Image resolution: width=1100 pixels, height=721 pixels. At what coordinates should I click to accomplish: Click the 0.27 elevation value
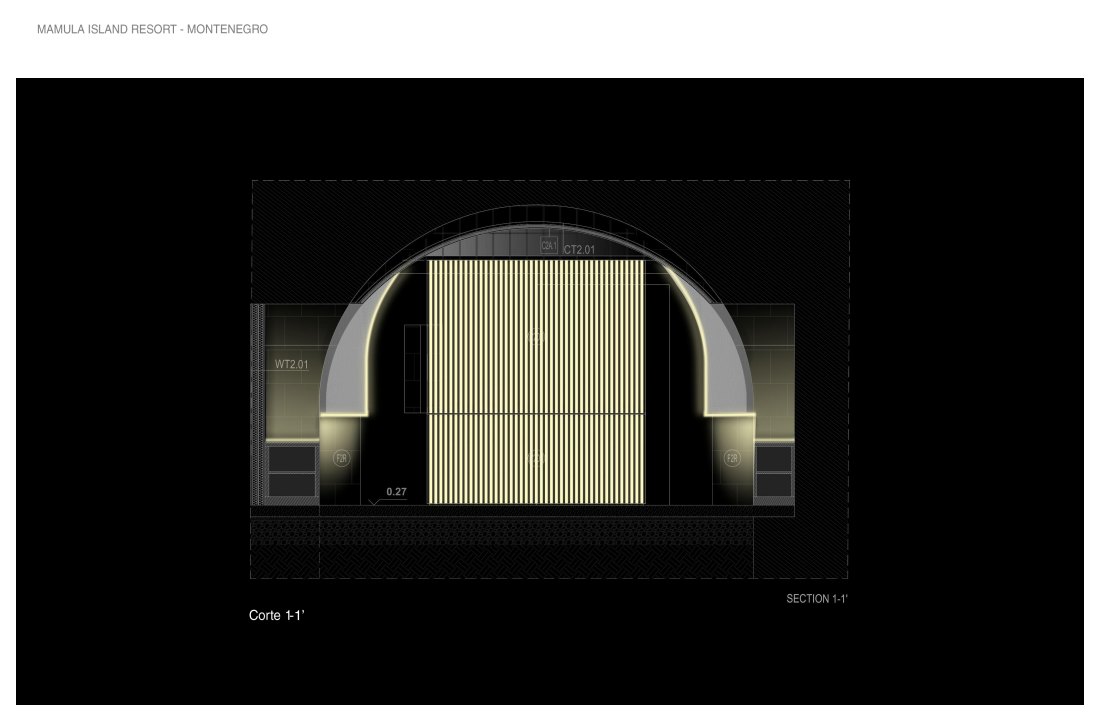396,492
